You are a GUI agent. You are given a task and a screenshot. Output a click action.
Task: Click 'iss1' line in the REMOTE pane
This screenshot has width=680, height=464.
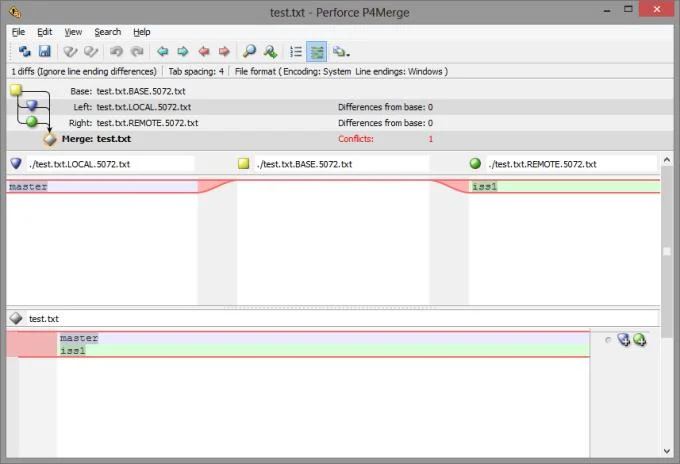coord(565,187)
